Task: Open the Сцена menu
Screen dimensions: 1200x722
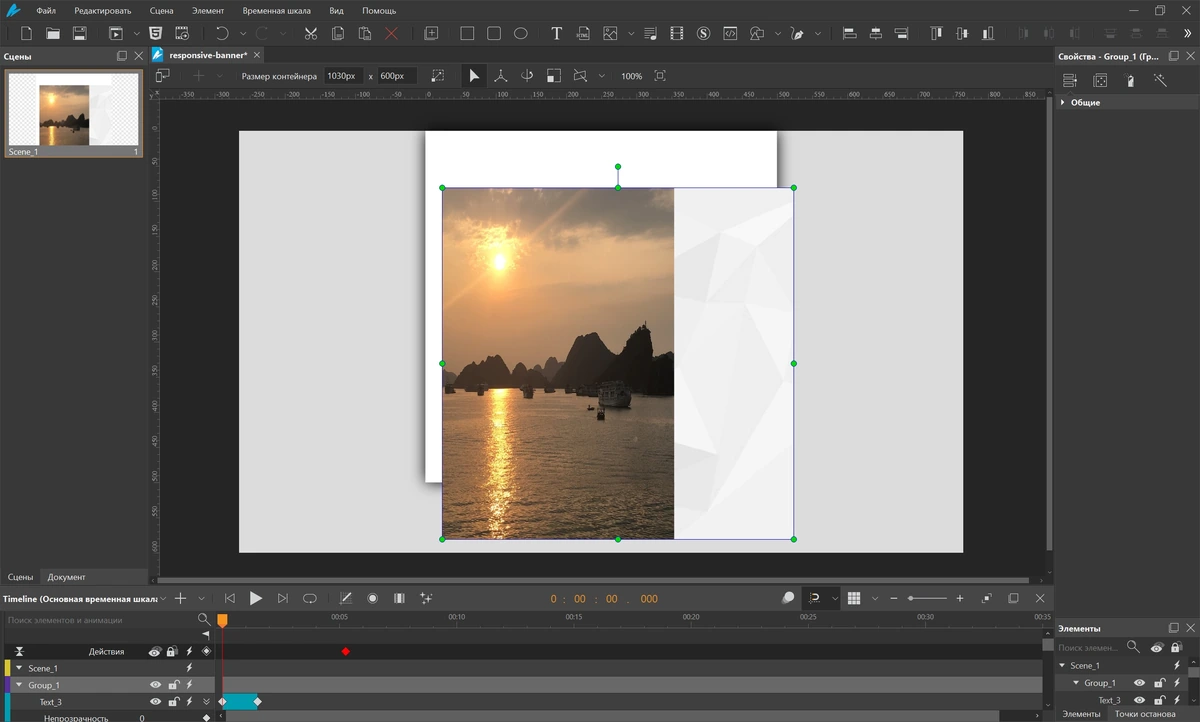Action: point(162,10)
